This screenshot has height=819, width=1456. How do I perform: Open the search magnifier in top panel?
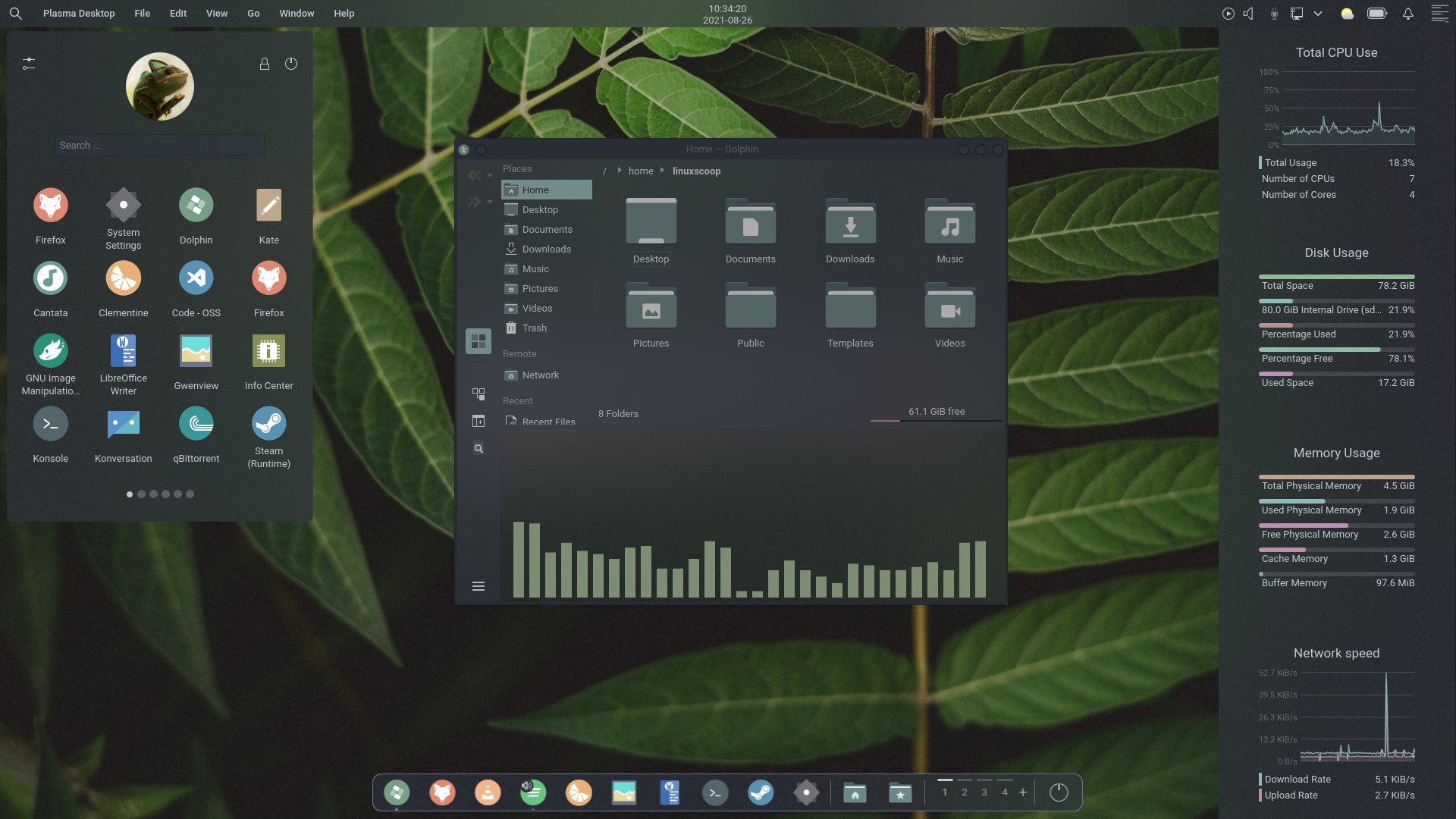[15, 14]
